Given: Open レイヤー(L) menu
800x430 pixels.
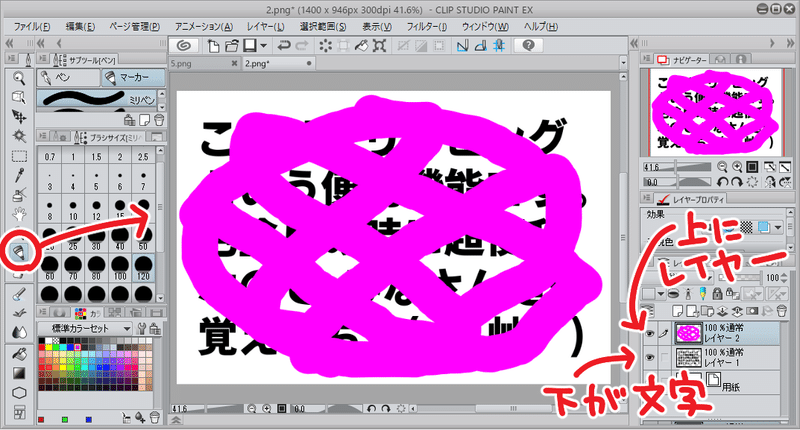Looking at the screenshot, I should point(265,27).
